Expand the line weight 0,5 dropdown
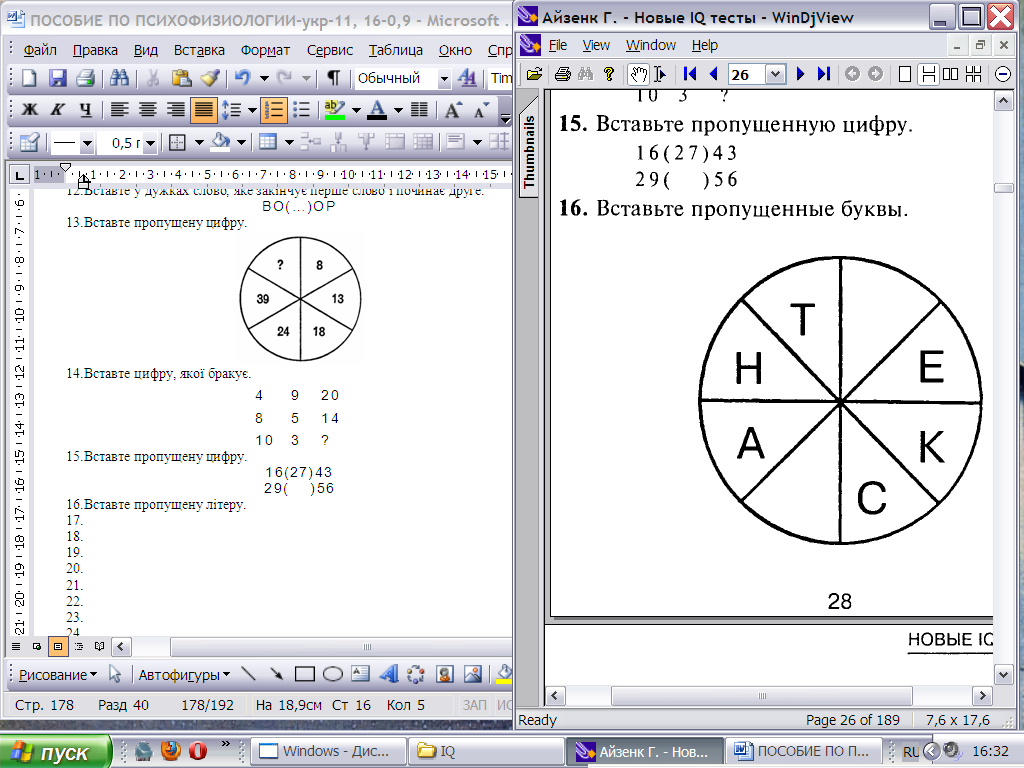Screen dimensions: 1024x768 [x=150, y=143]
